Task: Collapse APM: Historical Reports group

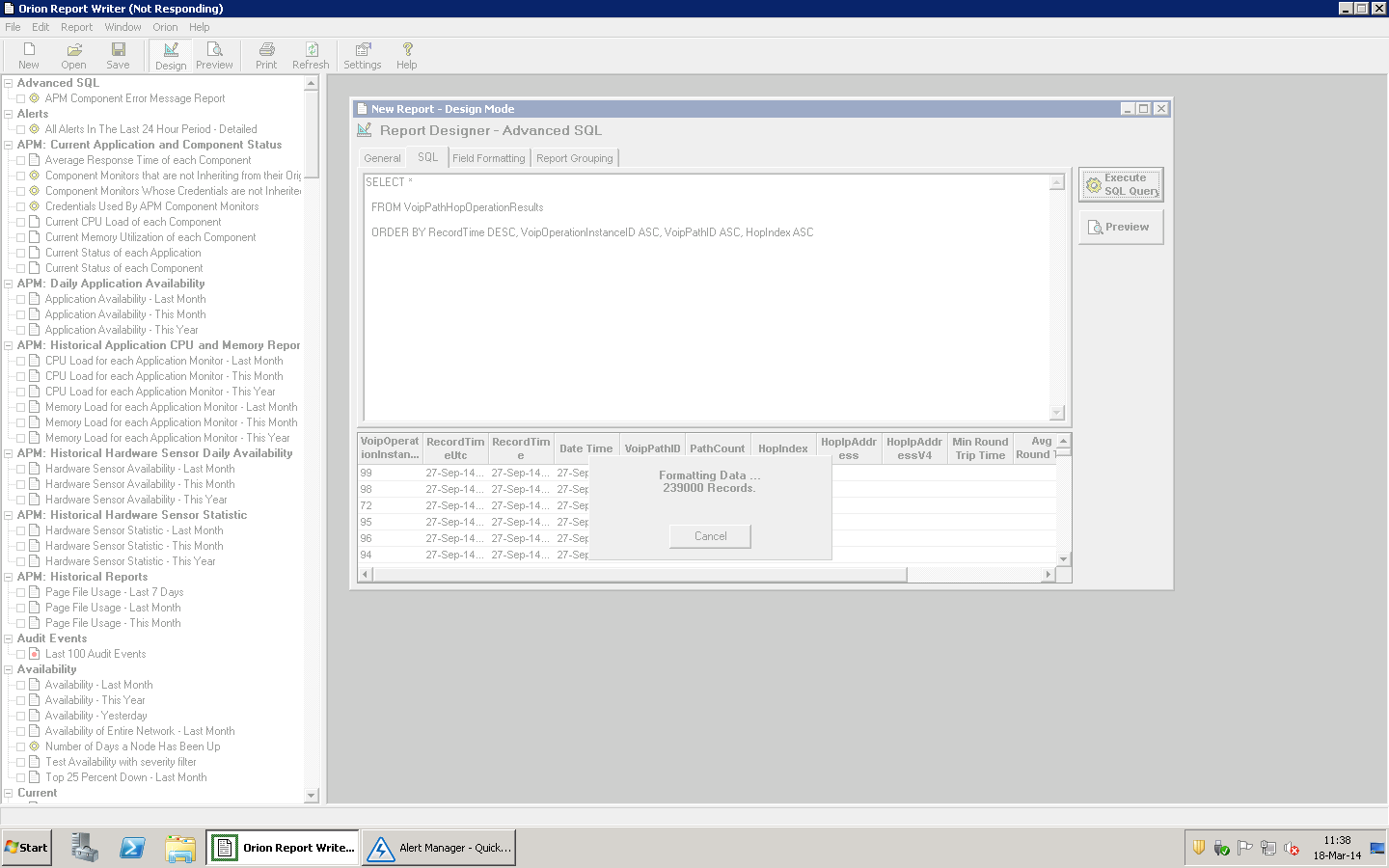Action: point(8,577)
